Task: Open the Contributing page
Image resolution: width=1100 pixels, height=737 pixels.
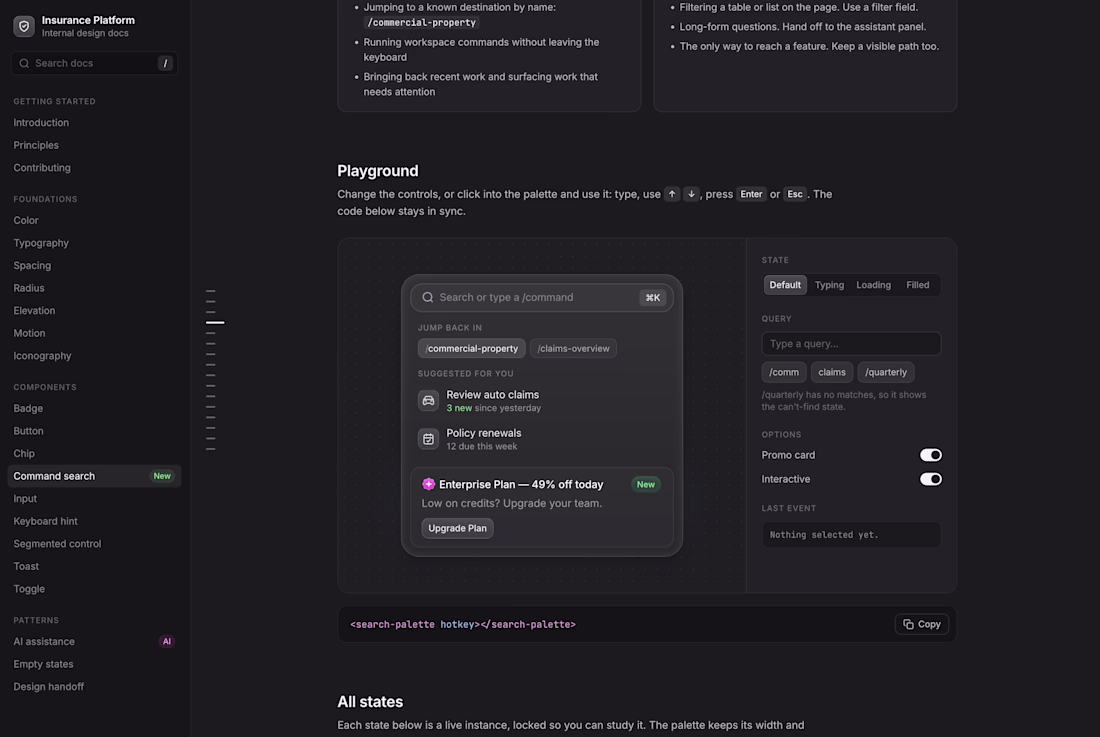Action: (x=42, y=168)
